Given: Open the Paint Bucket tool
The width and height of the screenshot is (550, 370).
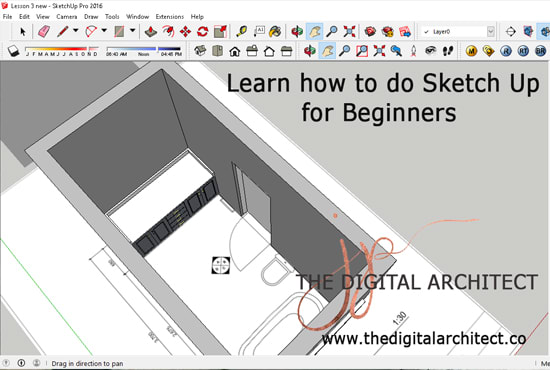Looking at the screenshot, I should pos(275,32).
